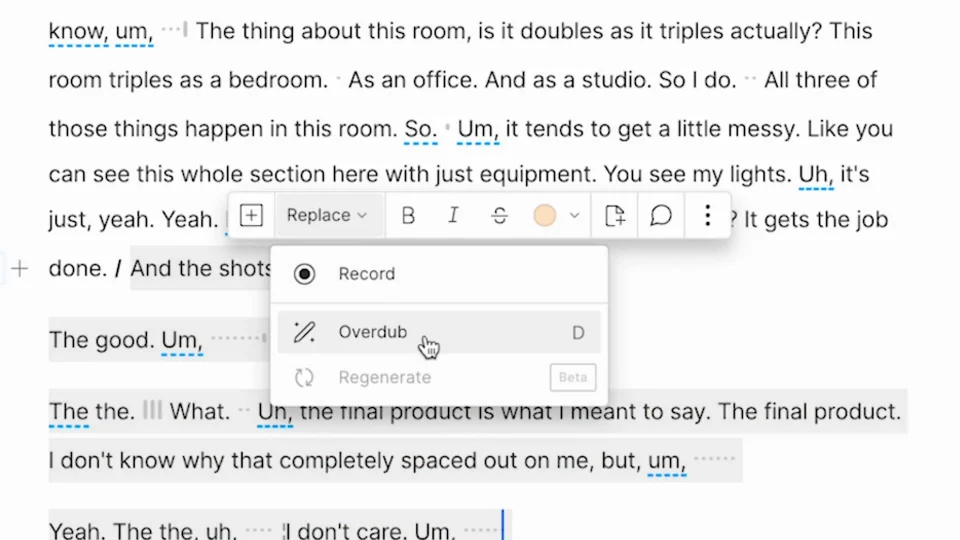Viewport: 960px width, 540px height.
Task: Click the text 'You see my lights.'
Action: pos(697,174)
